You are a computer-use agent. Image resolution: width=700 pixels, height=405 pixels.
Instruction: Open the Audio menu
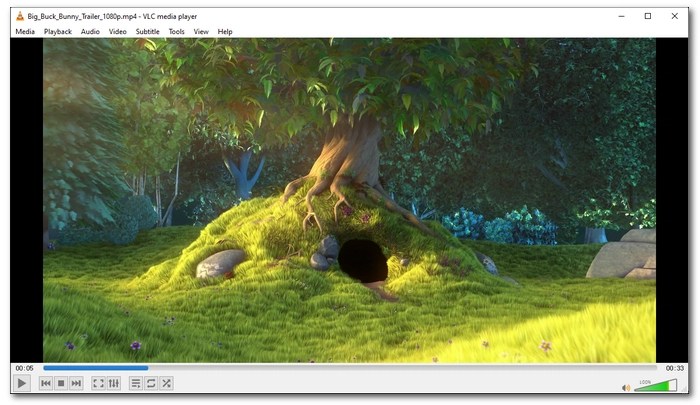[90, 32]
